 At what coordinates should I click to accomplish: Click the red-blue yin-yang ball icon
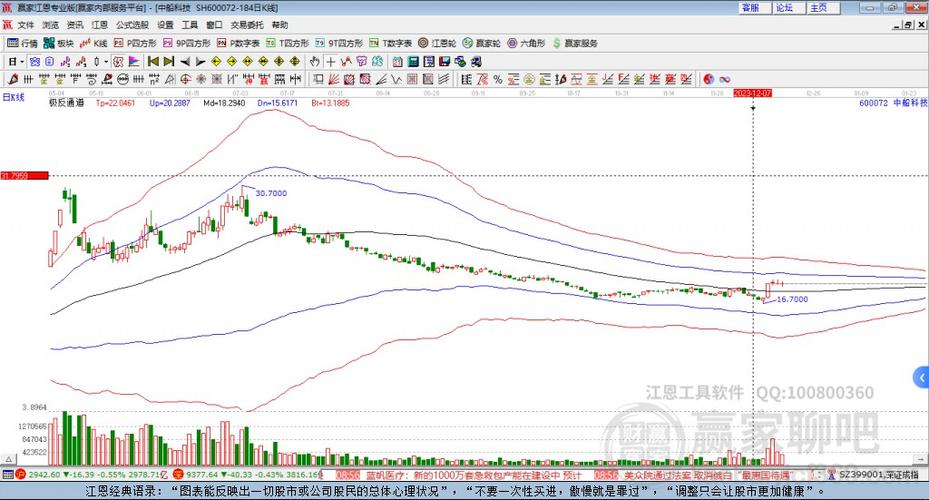[x=709, y=79]
